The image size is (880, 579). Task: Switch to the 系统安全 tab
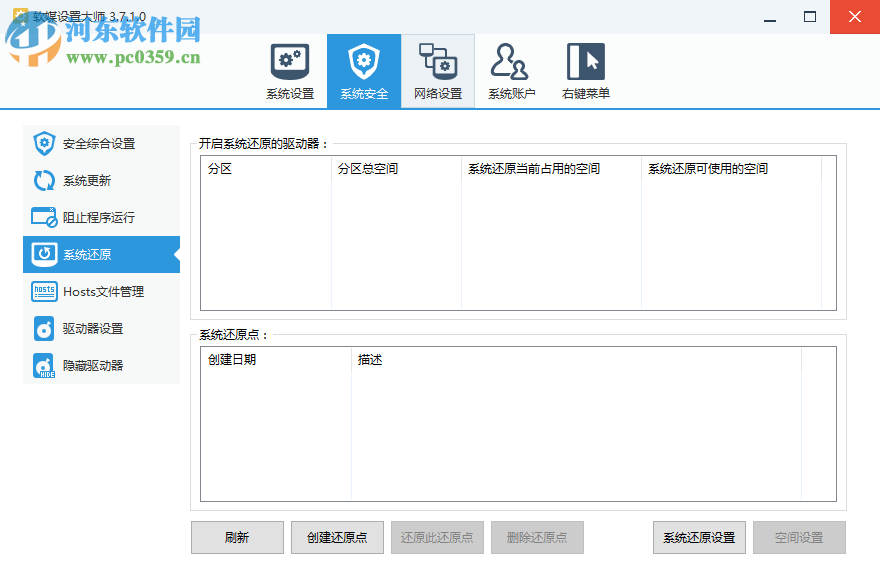click(363, 70)
